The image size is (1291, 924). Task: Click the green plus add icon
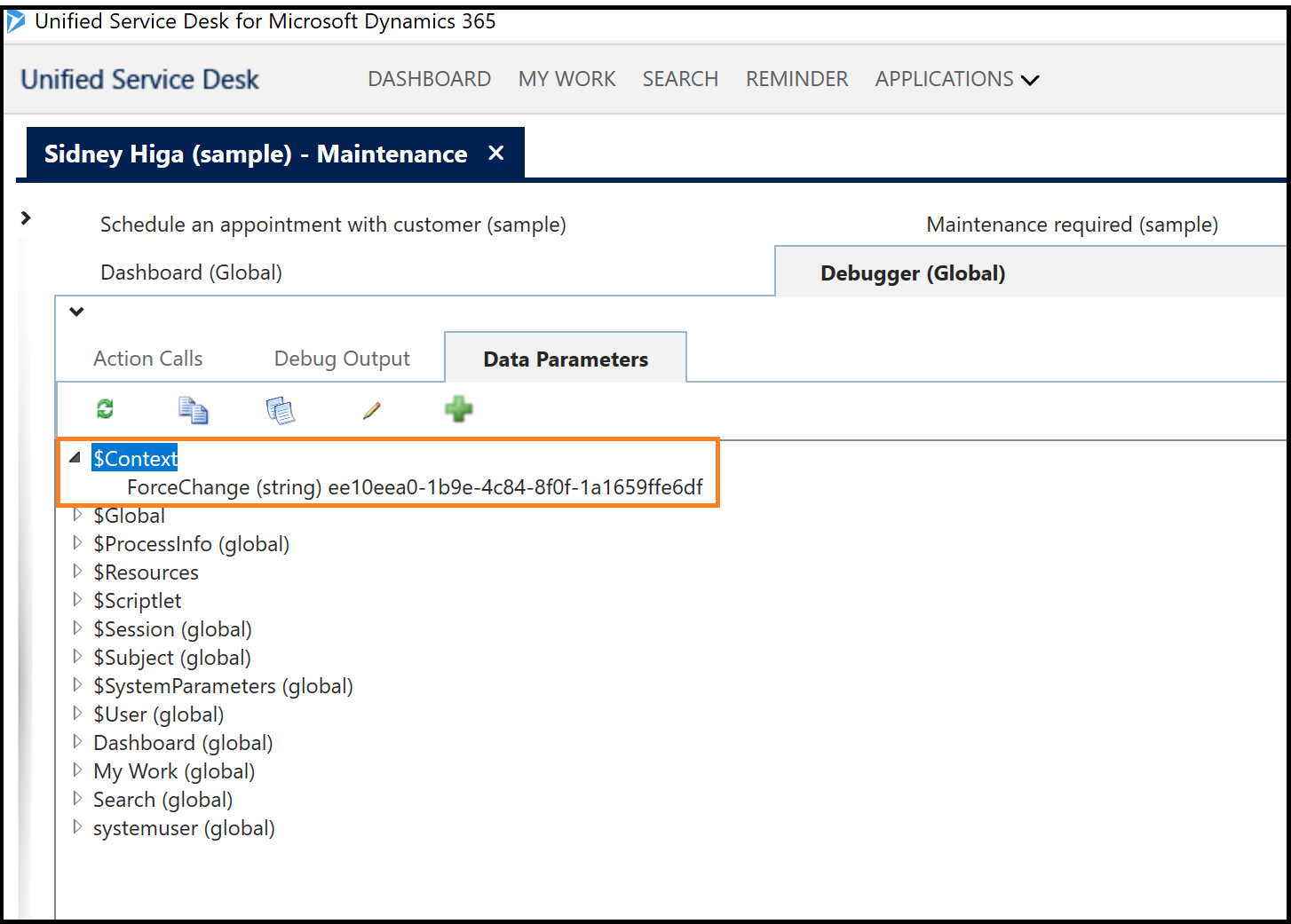point(459,409)
